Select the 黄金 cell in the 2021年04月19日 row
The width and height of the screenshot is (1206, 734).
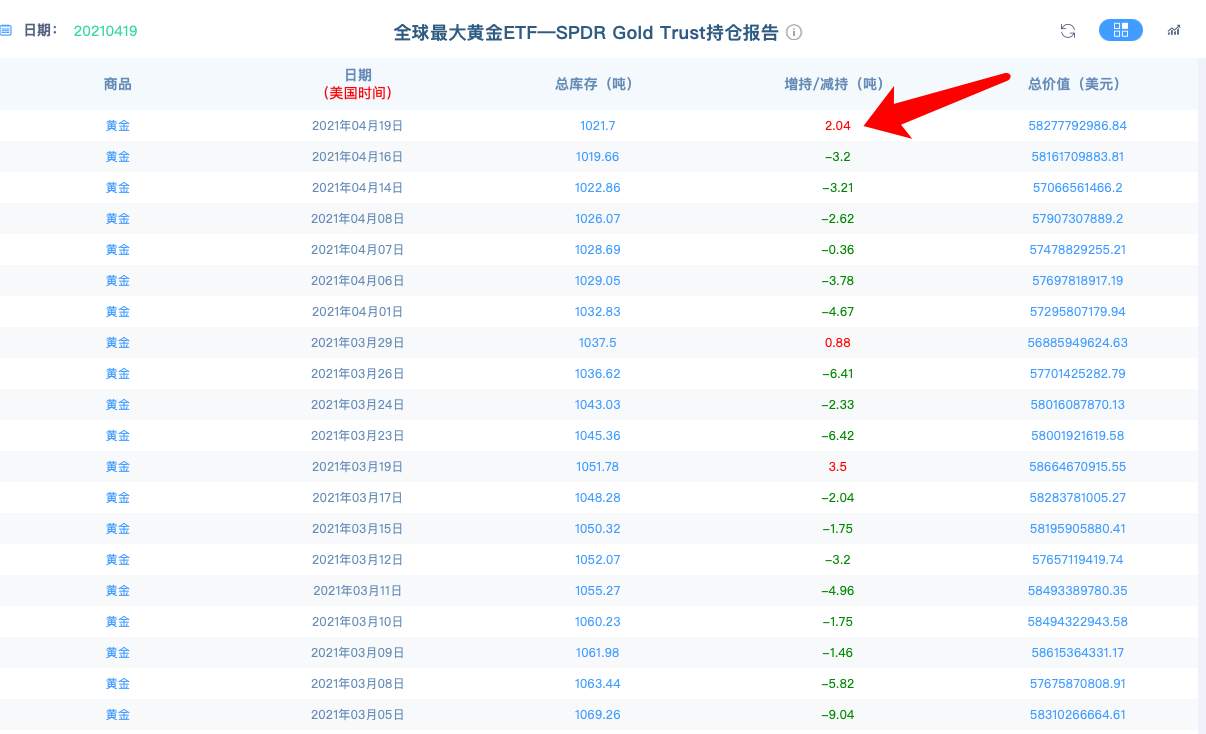point(118,126)
